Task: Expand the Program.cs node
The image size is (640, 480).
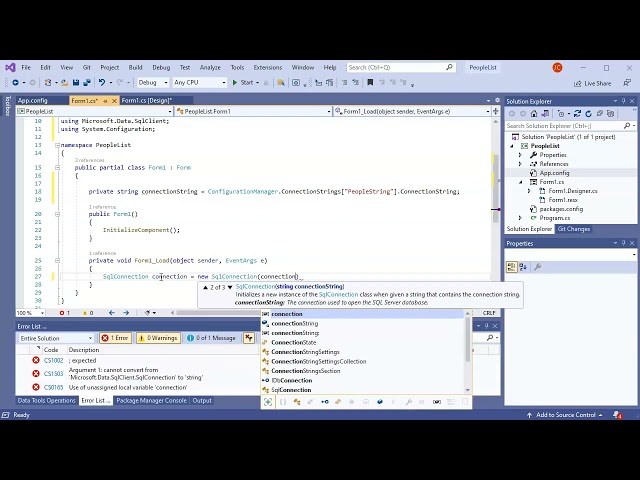Action: pos(520,218)
